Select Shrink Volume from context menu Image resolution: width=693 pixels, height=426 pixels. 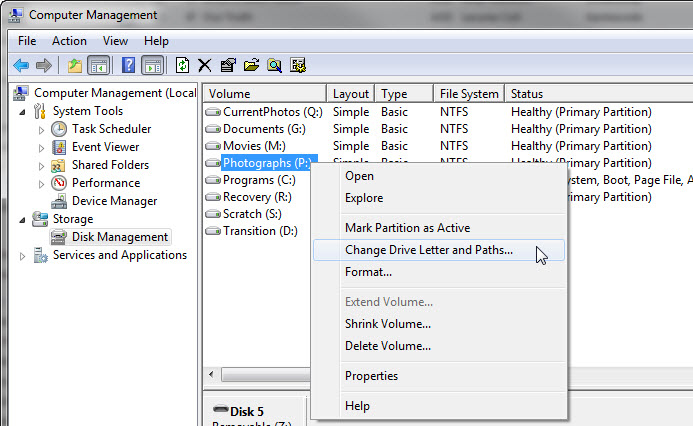click(388, 324)
